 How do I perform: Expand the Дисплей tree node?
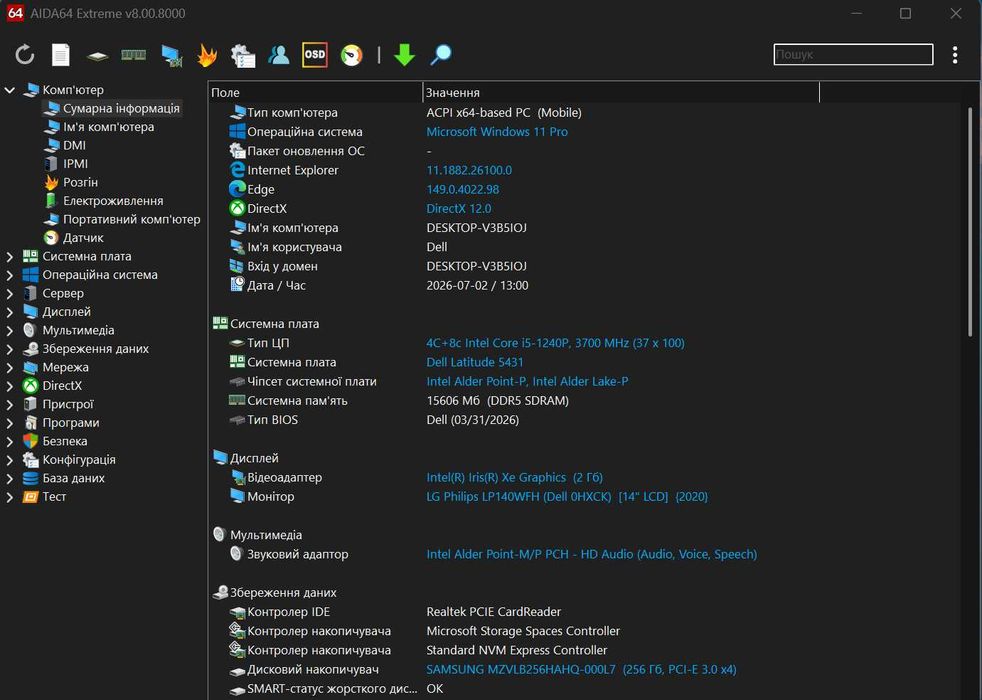(9, 312)
